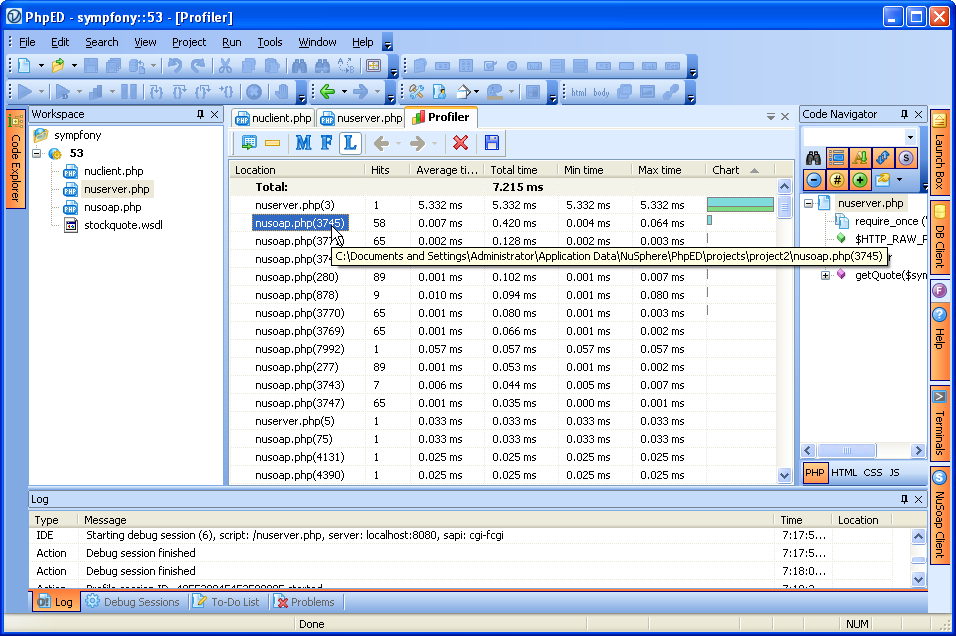
Task: Open the Code Navigator search dropdown
Action: point(910,136)
